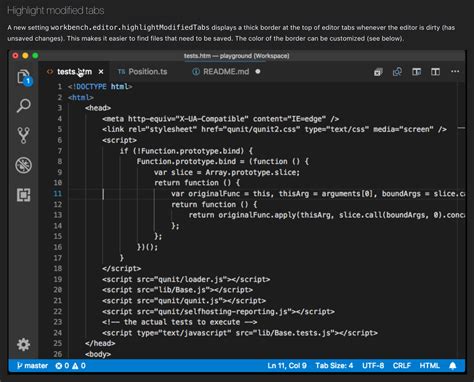Click the meta http-equiv line

coord(221,119)
